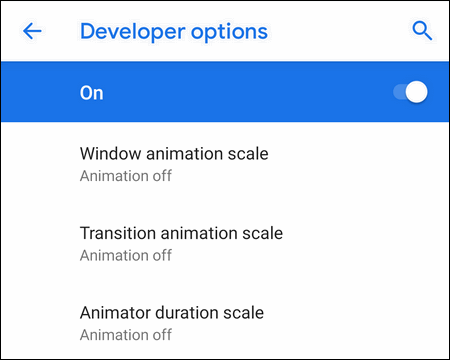Select "Animation off" under Transition animation scale

[126, 255]
